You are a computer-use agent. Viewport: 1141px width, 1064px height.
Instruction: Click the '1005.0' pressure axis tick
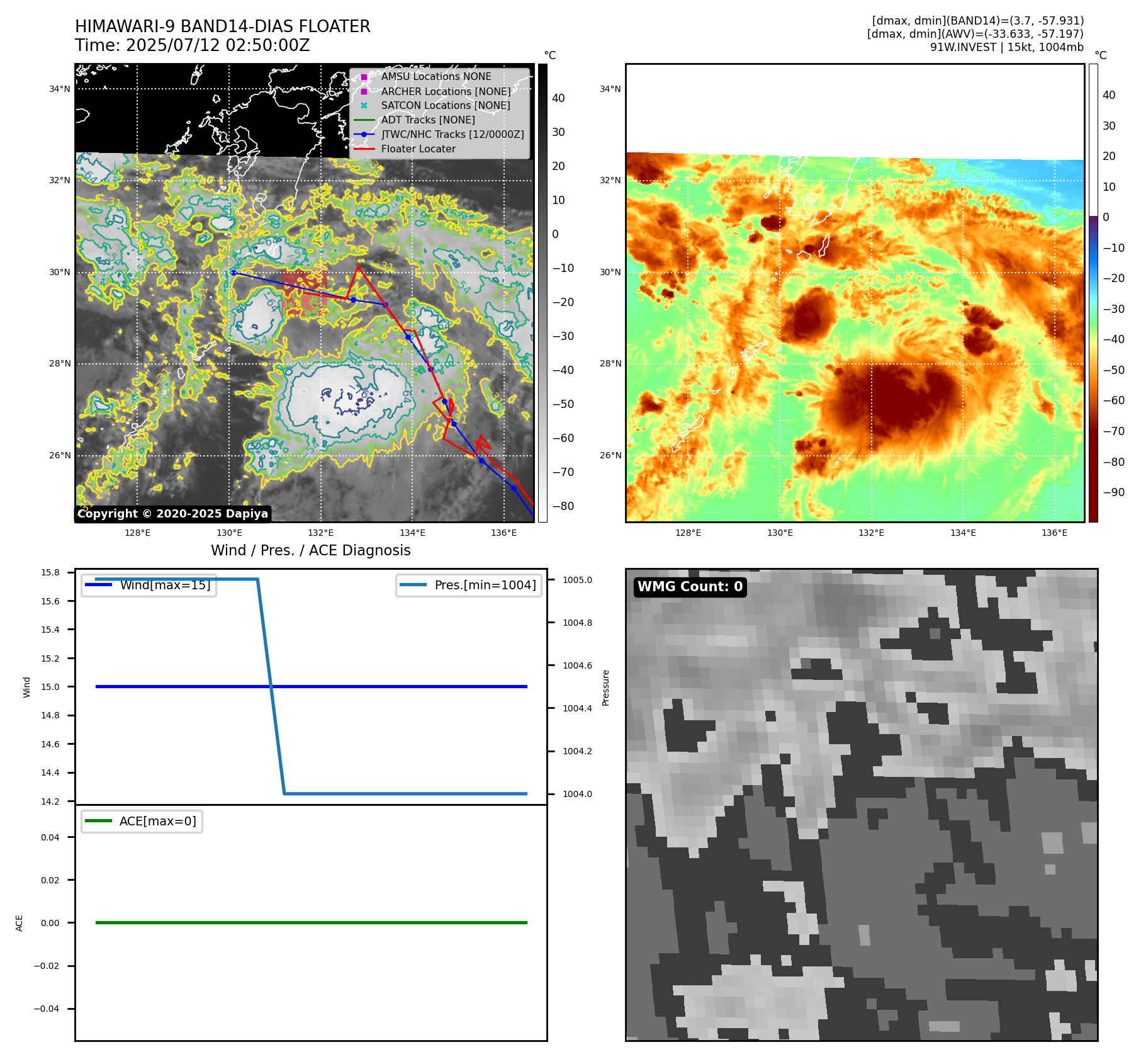click(x=577, y=580)
